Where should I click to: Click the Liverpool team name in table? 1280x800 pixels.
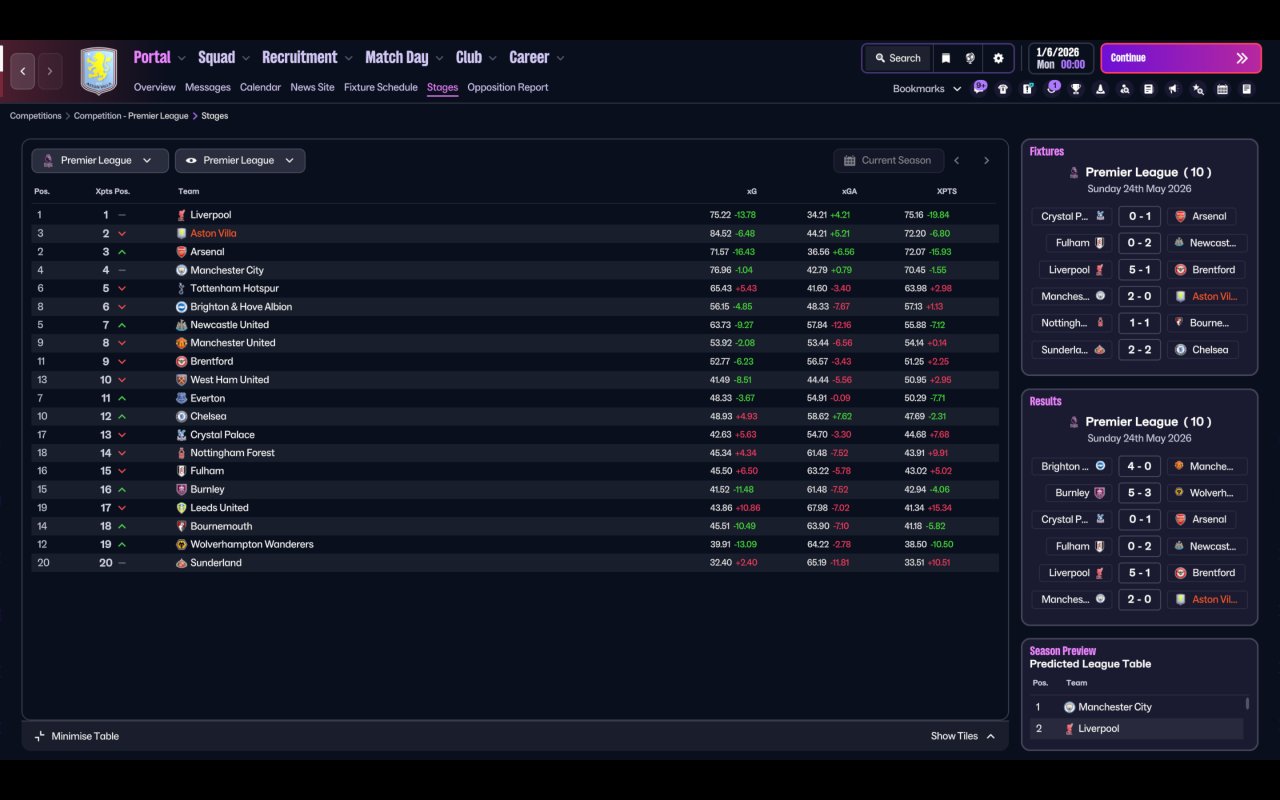pos(210,215)
